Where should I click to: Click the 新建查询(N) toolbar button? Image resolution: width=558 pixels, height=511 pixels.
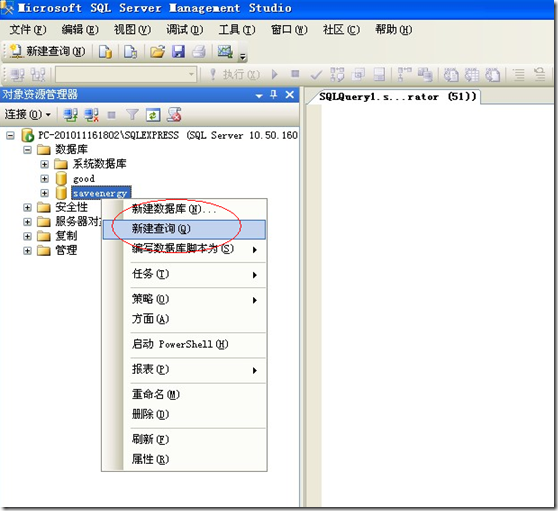(x=48, y=51)
